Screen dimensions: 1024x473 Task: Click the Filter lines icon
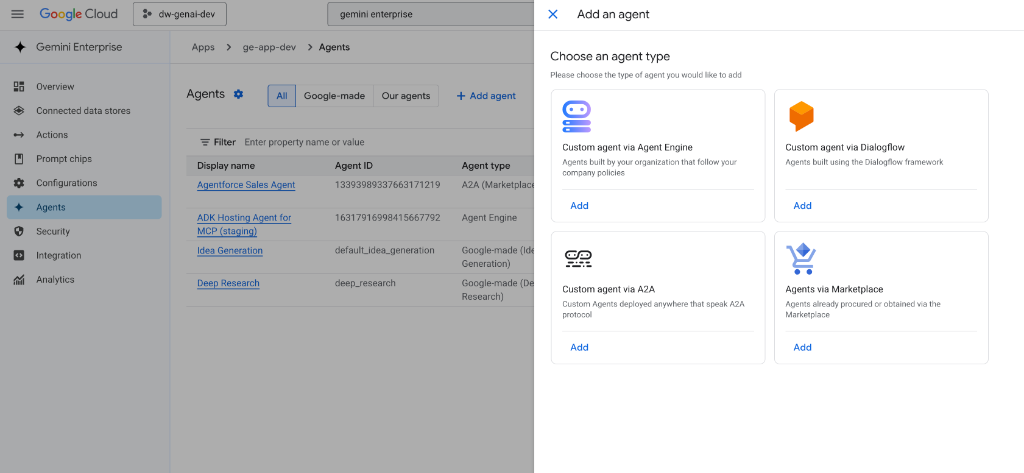coord(204,142)
